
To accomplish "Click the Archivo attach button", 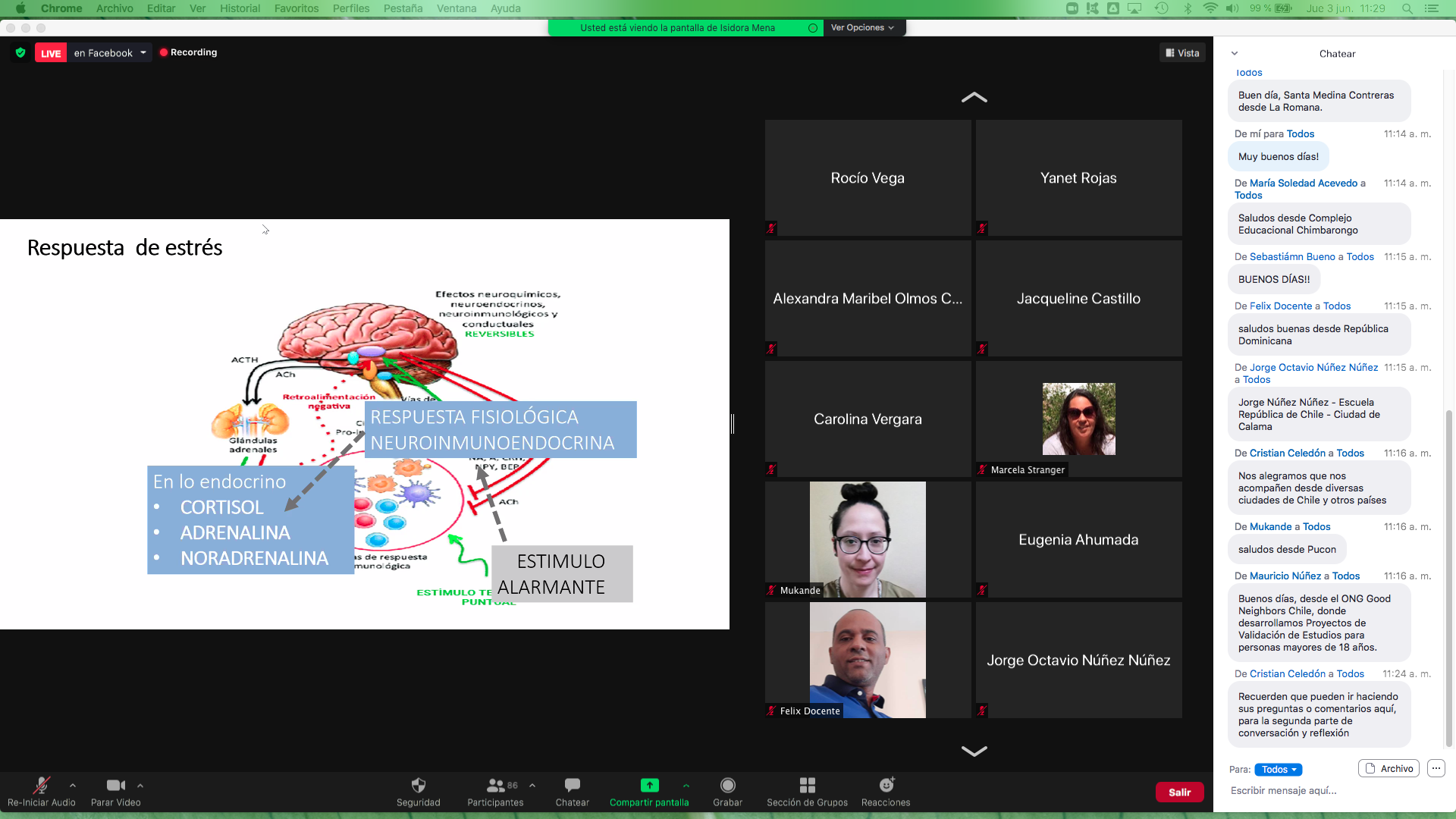I will [x=1389, y=768].
